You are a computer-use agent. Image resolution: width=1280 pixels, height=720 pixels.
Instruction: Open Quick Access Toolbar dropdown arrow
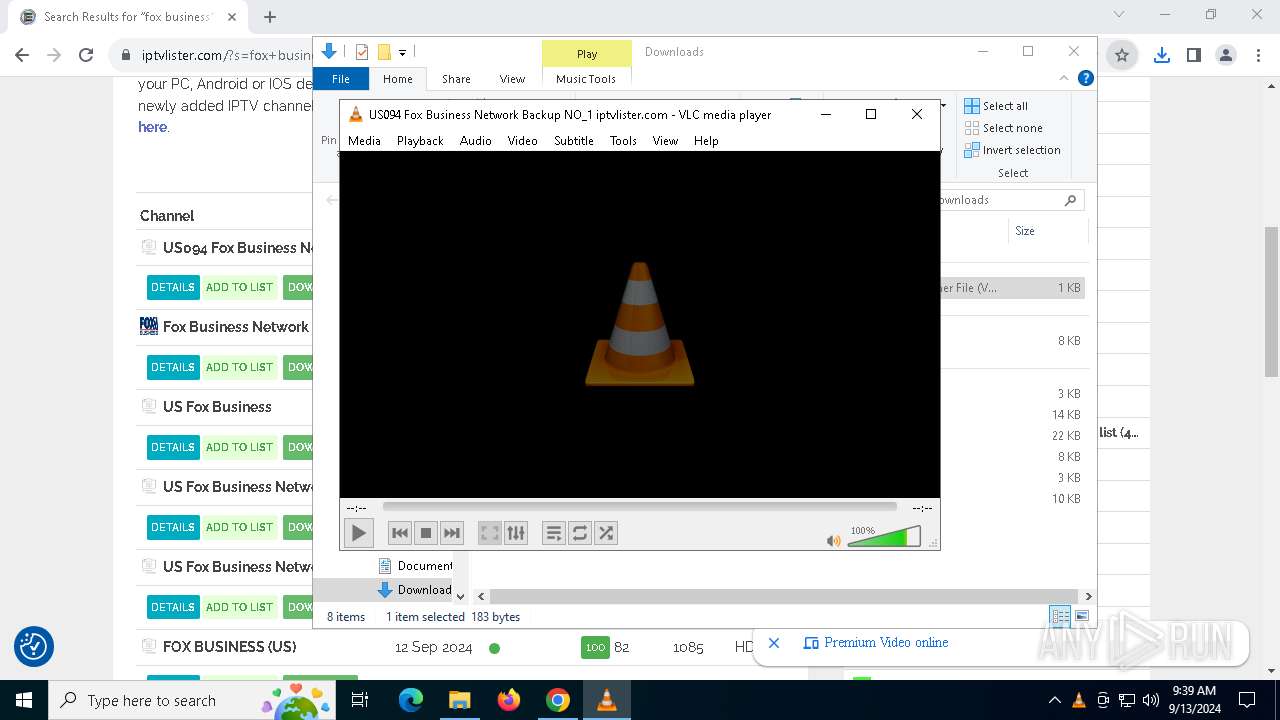[x=402, y=52]
